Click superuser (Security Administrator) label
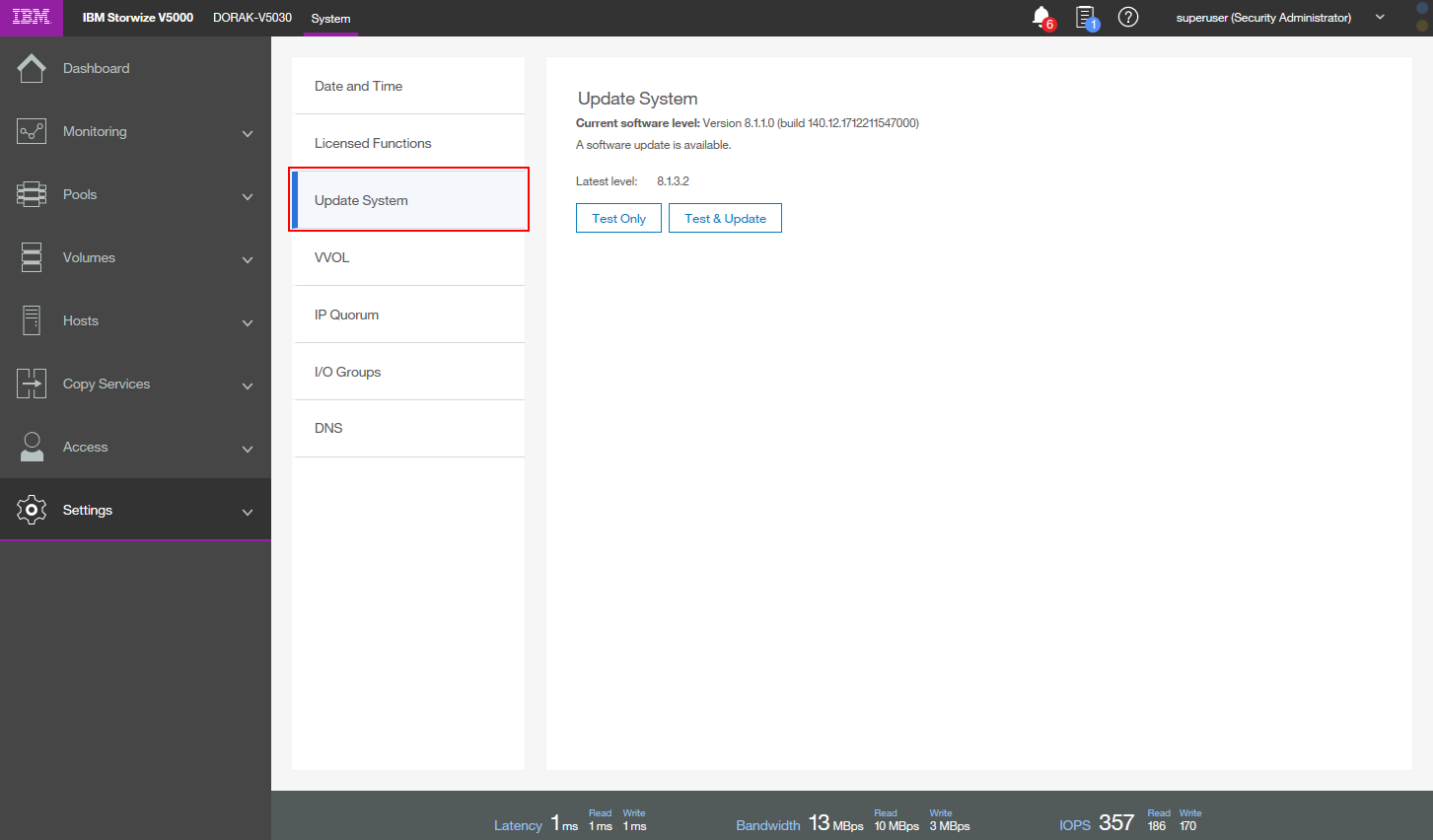The height and width of the screenshot is (840, 1433). point(1263,18)
